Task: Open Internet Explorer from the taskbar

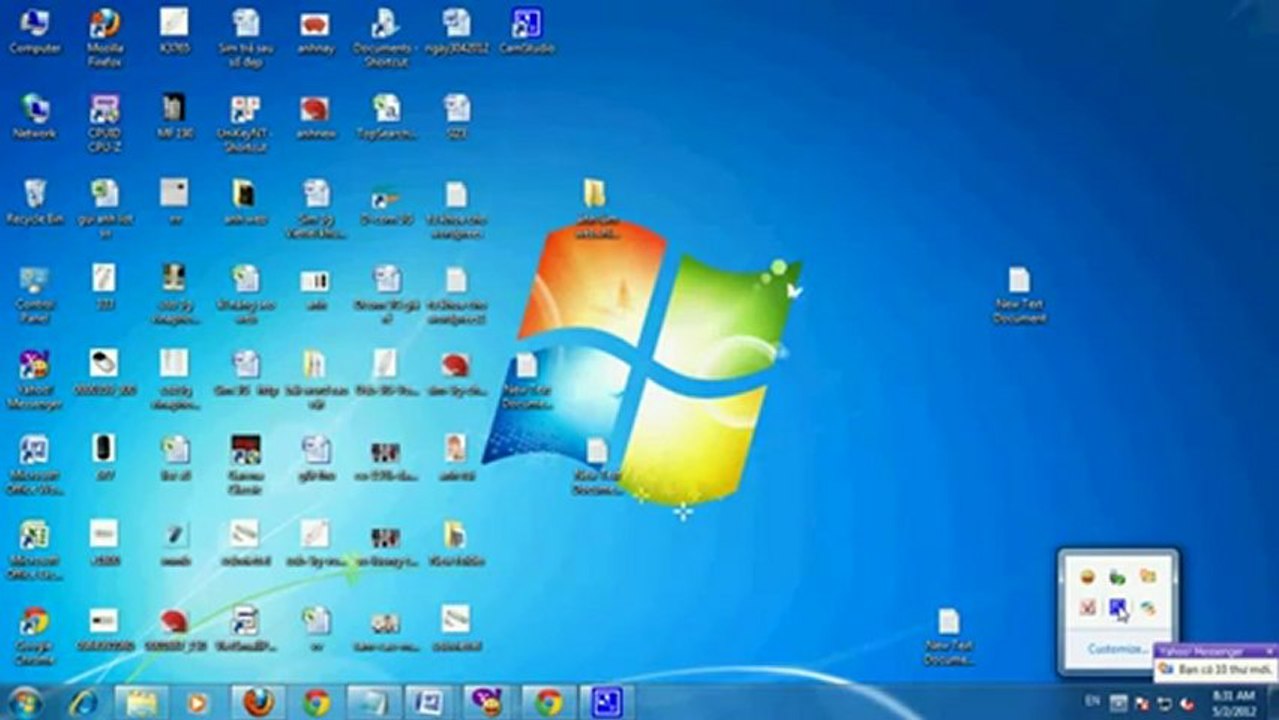Action: [x=83, y=703]
